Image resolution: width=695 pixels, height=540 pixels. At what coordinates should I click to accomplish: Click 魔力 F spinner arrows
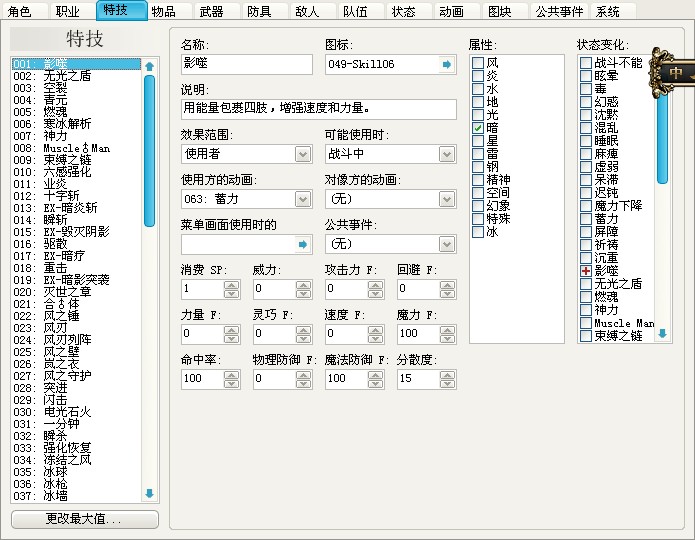(x=448, y=334)
